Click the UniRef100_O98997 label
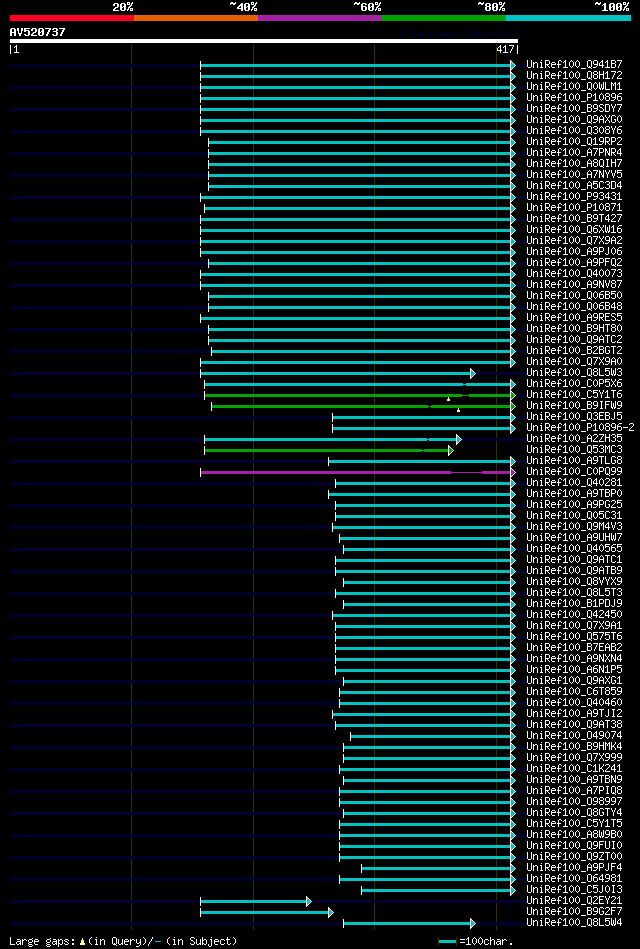 point(574,803)
